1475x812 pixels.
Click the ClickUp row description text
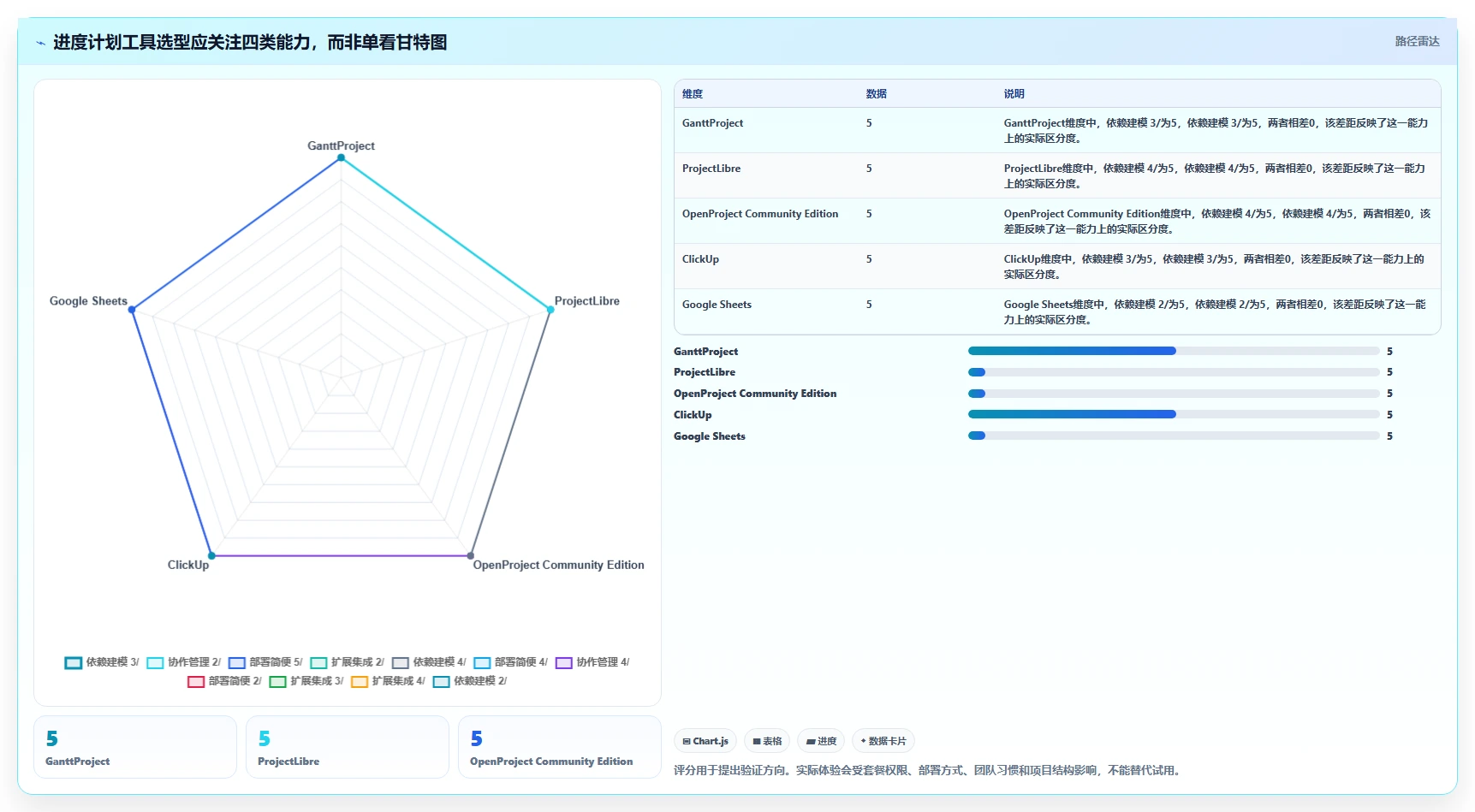1214,267
